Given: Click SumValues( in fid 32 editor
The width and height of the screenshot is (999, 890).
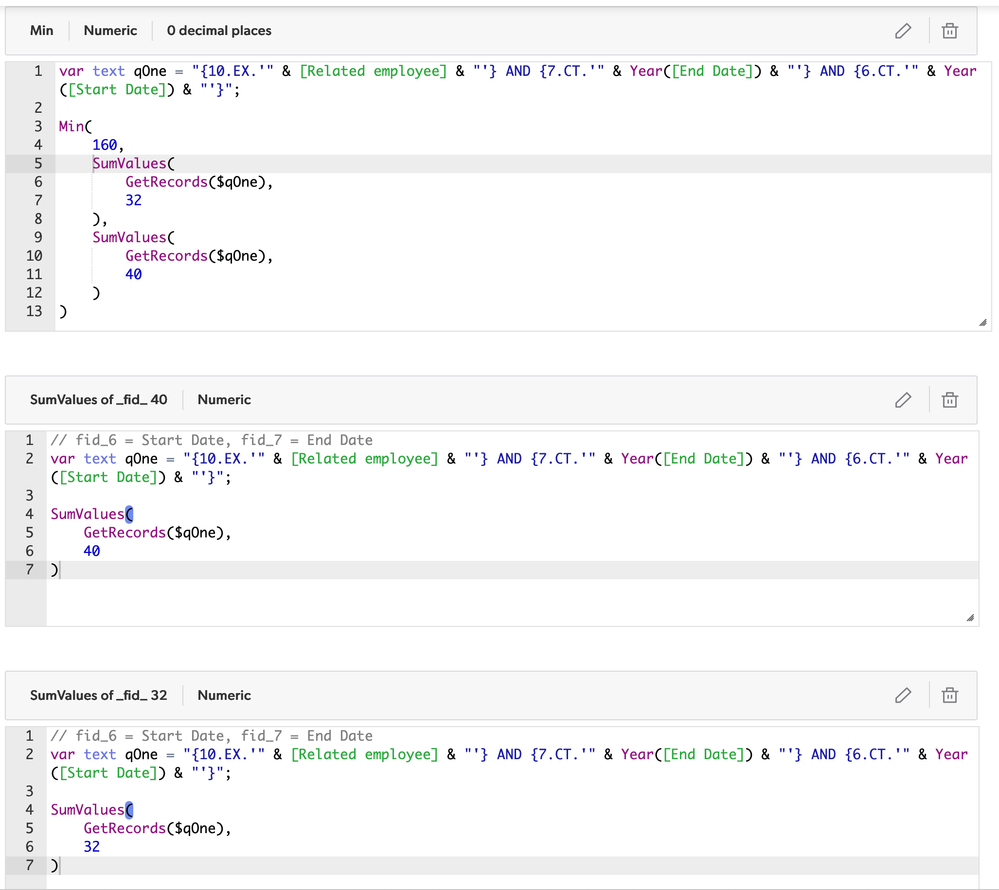Looking at the screenshot, I should 92,810.
